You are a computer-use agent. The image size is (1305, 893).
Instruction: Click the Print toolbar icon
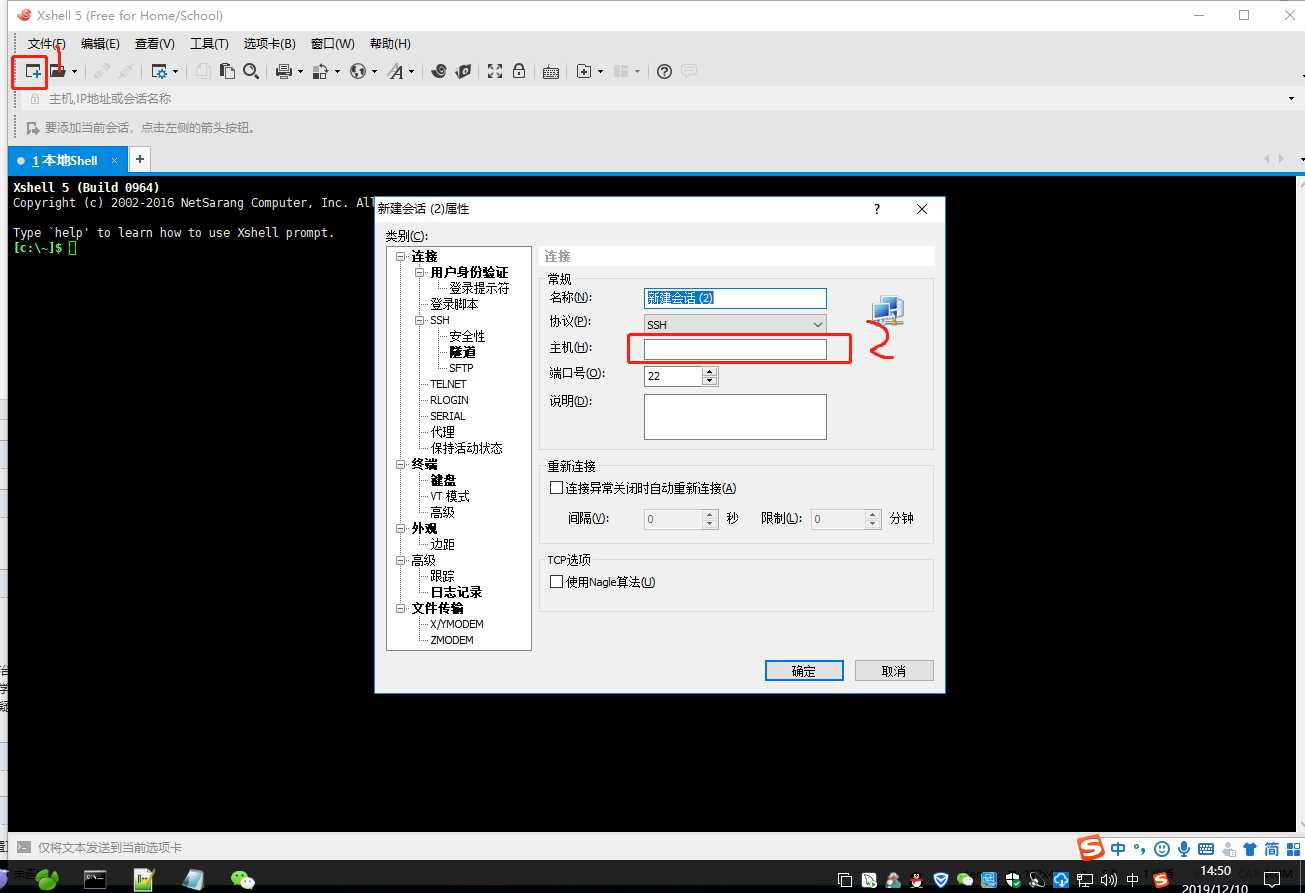tap(283, 71)
